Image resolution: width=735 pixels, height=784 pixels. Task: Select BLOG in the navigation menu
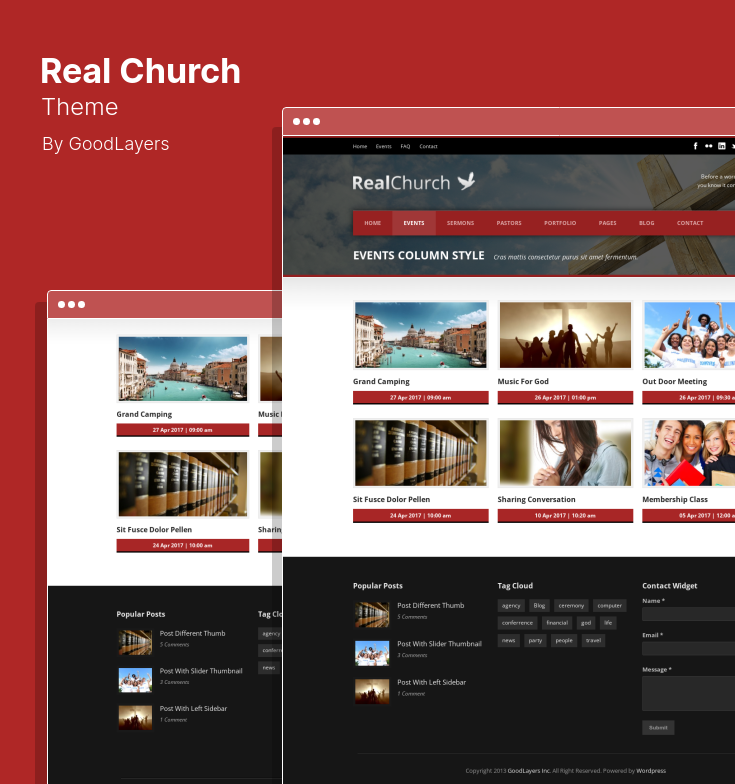pyautogui.click(x=646, y=223)
